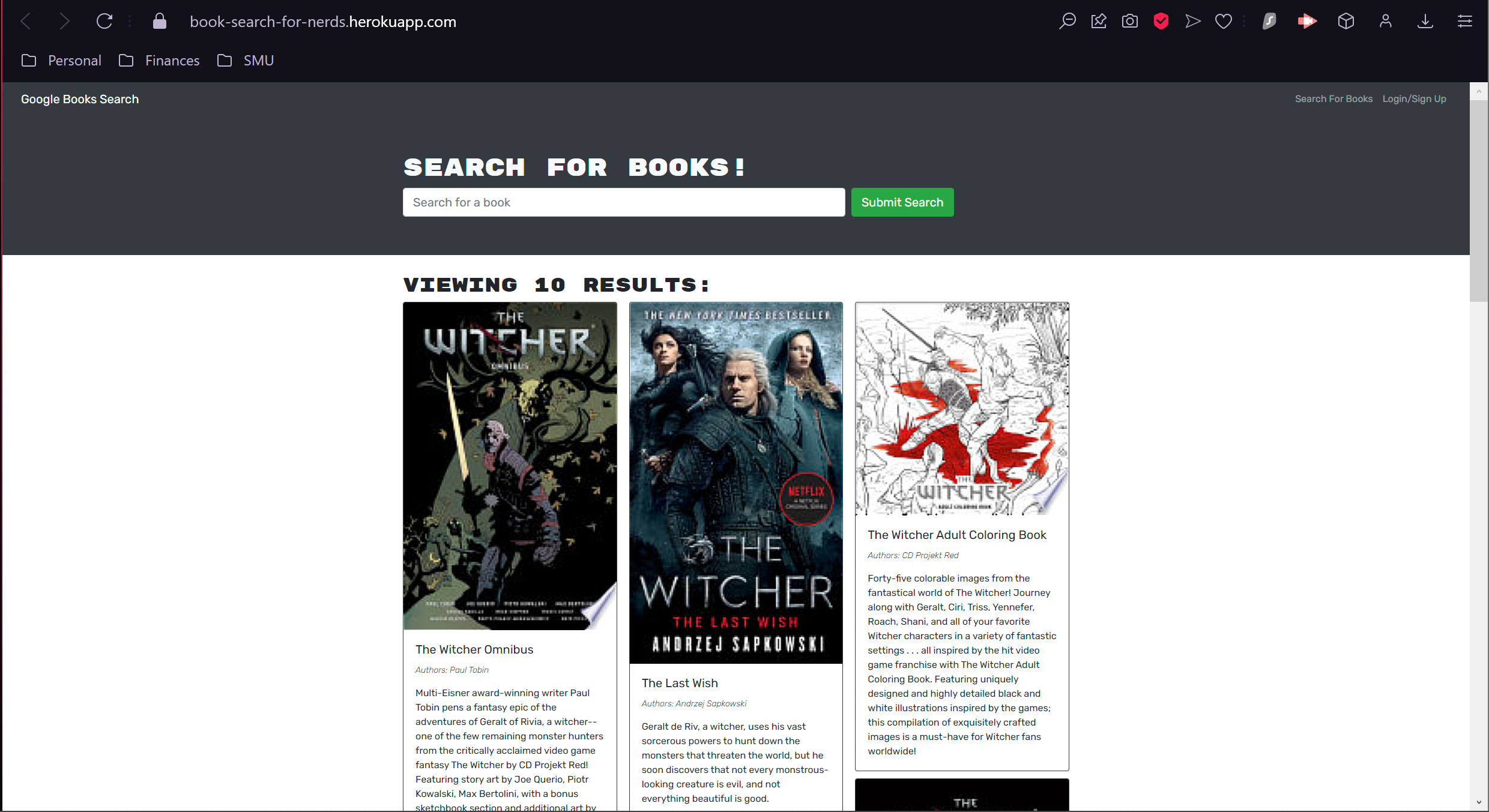The image size is (1489, 812).
Task: Click the title text 'The Witcher Omnibus'
Action: coord(474,649)
